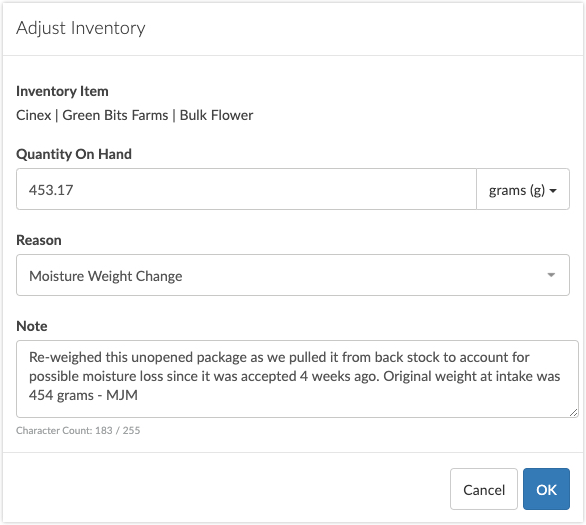Click the Green Bits Farms text
Screen dimensions: 586x525
[115, 115]
